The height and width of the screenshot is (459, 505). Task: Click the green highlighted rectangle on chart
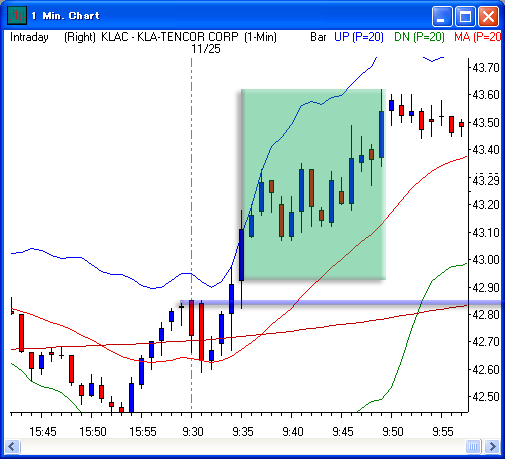coord(313,184)
